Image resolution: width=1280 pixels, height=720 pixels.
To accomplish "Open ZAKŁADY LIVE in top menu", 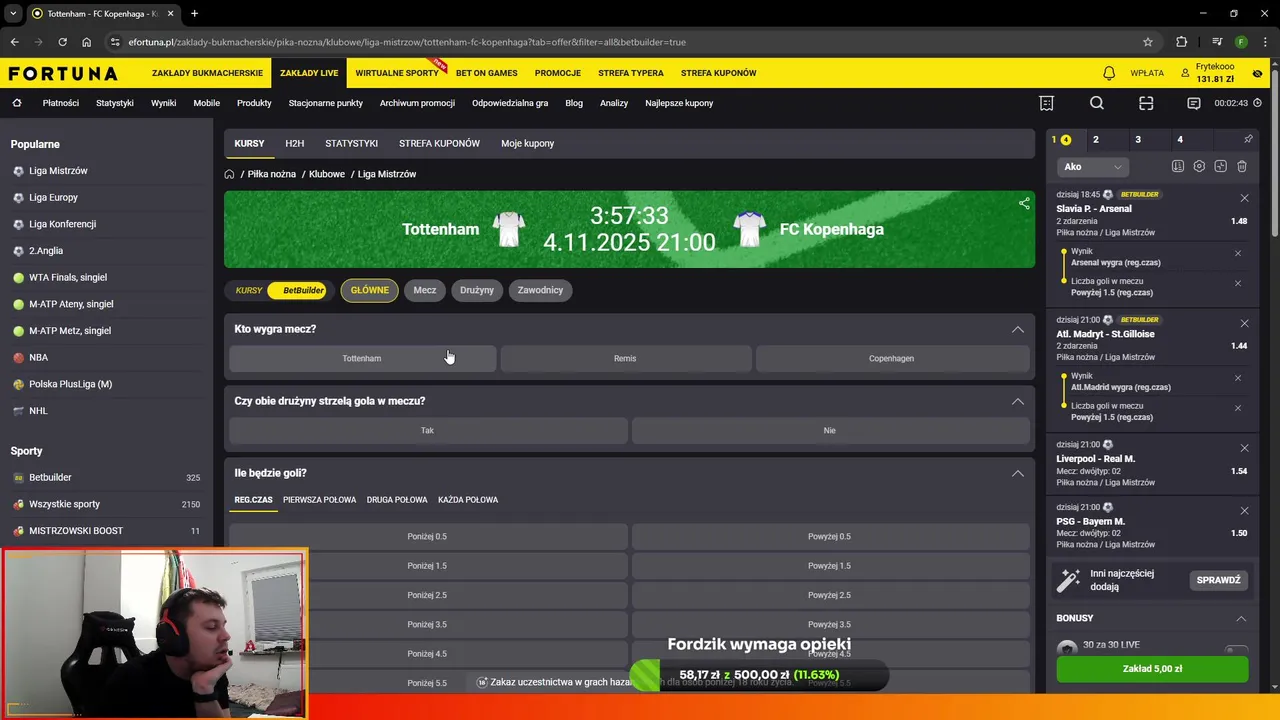I will coord(309,73).
